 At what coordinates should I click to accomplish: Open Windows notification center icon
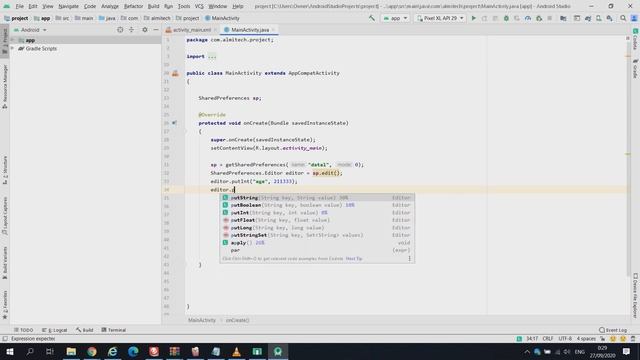coord(627,351)
